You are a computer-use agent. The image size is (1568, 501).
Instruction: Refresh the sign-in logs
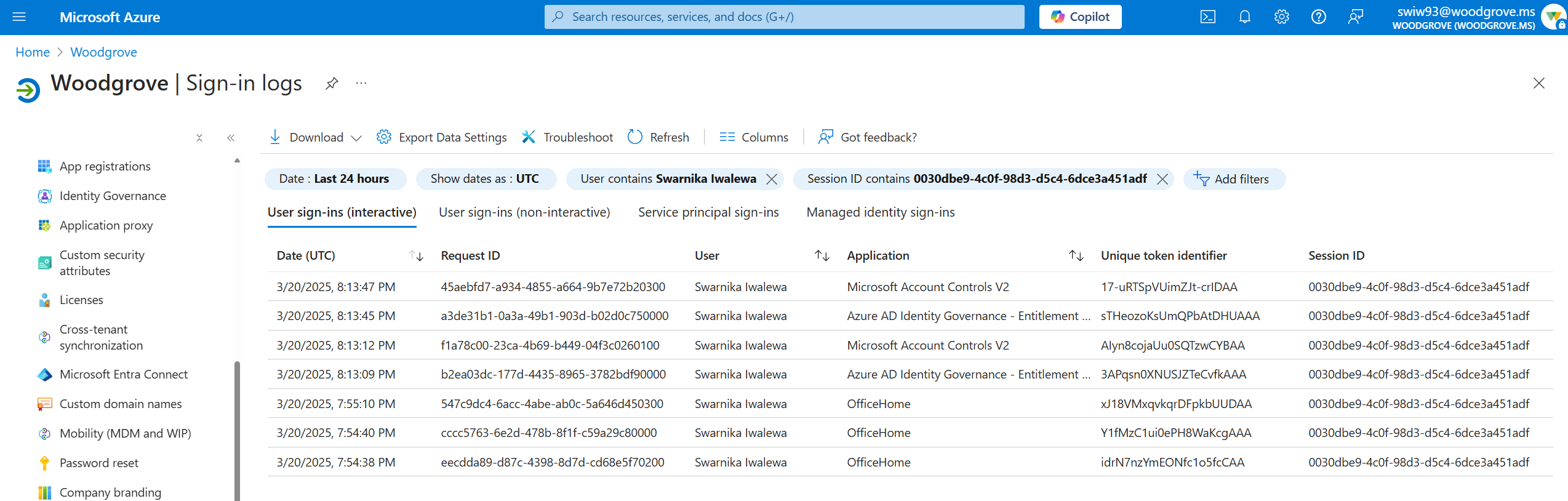pyautogui.click(x=658, y=137)
